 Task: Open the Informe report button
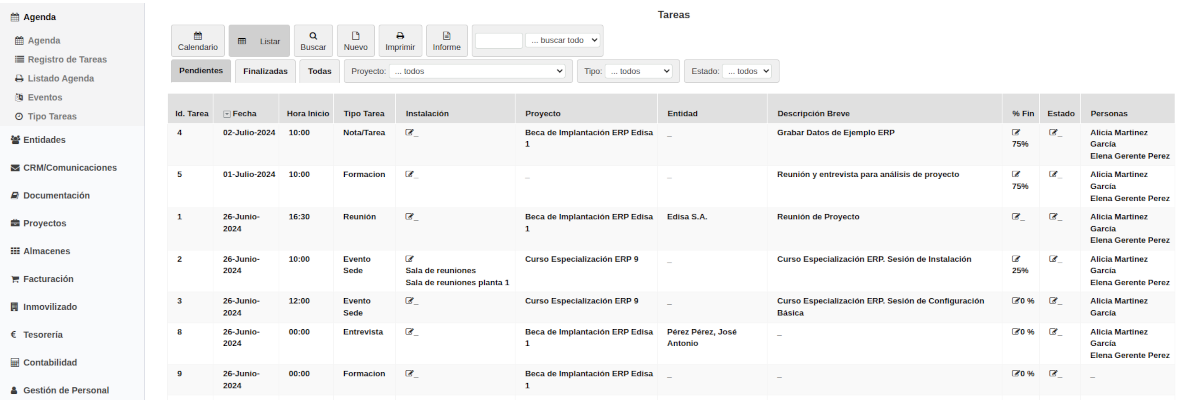(446, 41)
